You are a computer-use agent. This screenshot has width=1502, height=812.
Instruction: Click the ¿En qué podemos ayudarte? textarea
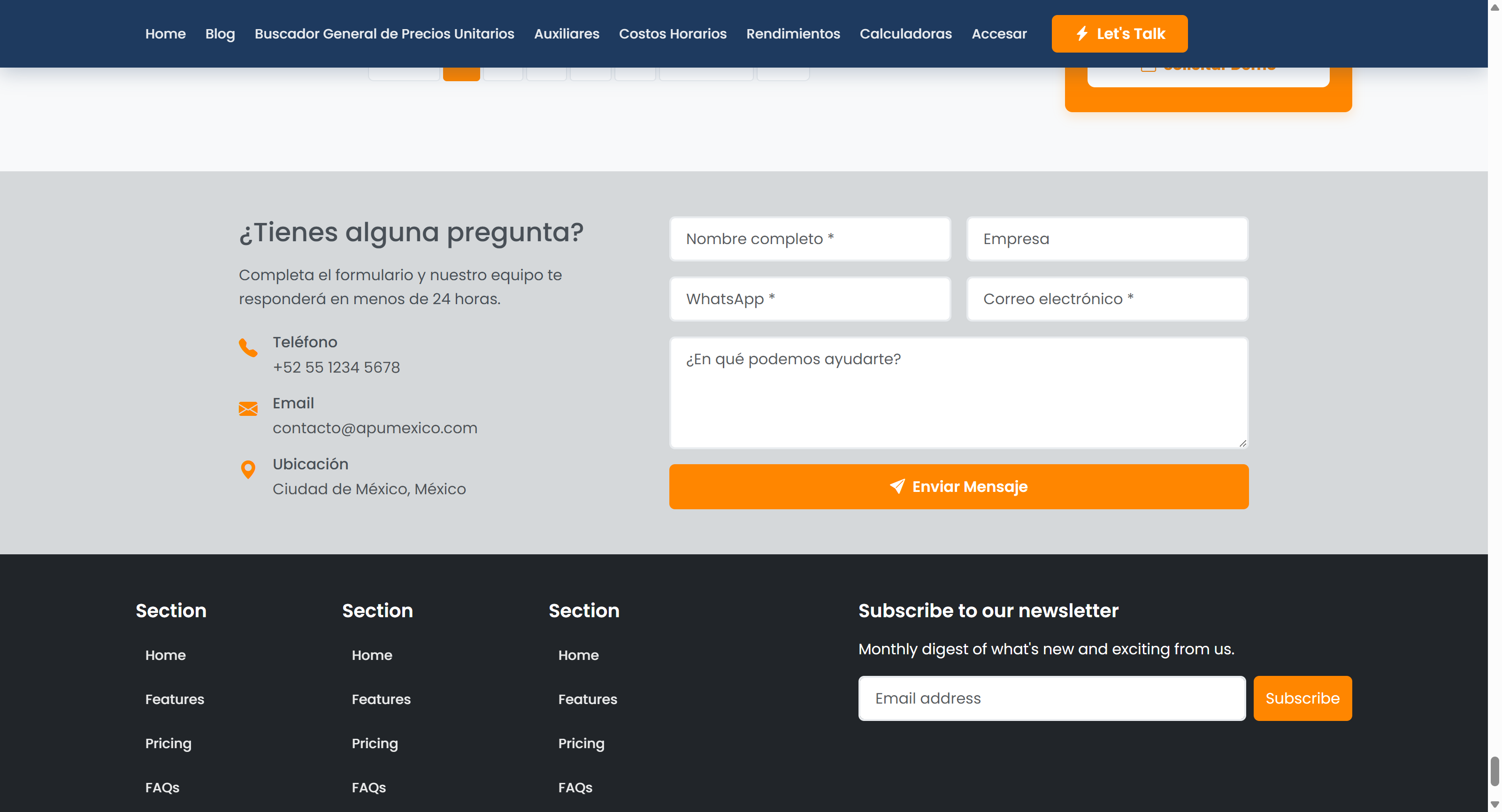pyautogui.click(x=958, y=392)
